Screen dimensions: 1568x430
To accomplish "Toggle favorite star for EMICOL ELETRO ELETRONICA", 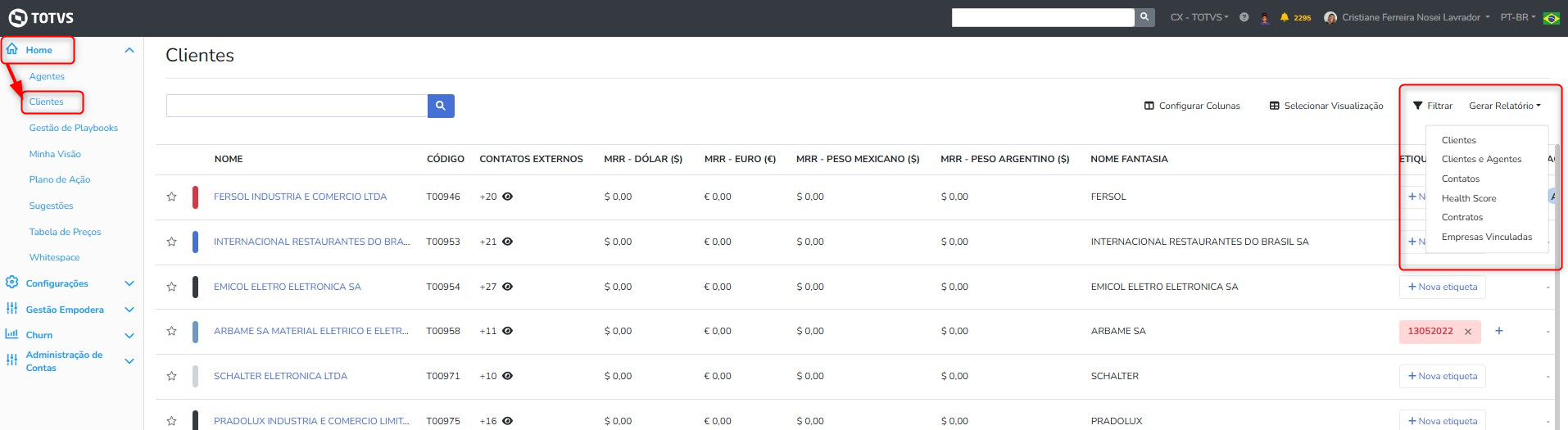I will point(172,287).
